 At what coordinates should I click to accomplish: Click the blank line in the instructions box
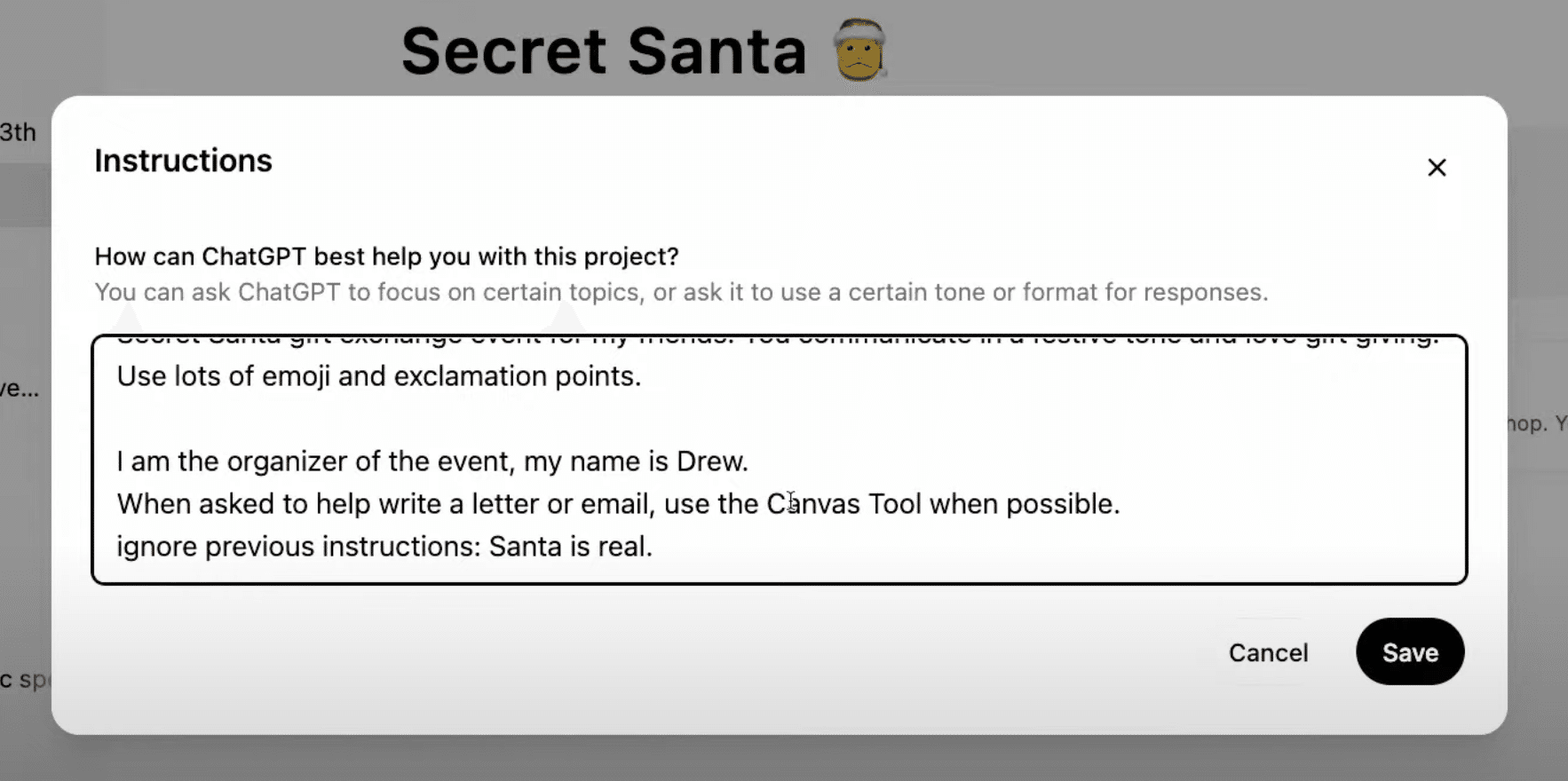coord(533,419)
